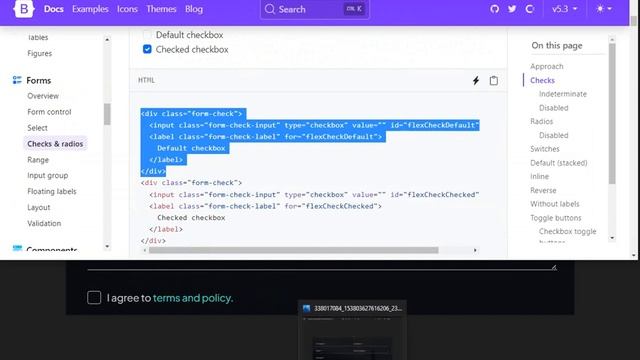Jump to Indeterminate in page contents
The height and width of the screenshot is (360, 640).
[x=562, y=94]
